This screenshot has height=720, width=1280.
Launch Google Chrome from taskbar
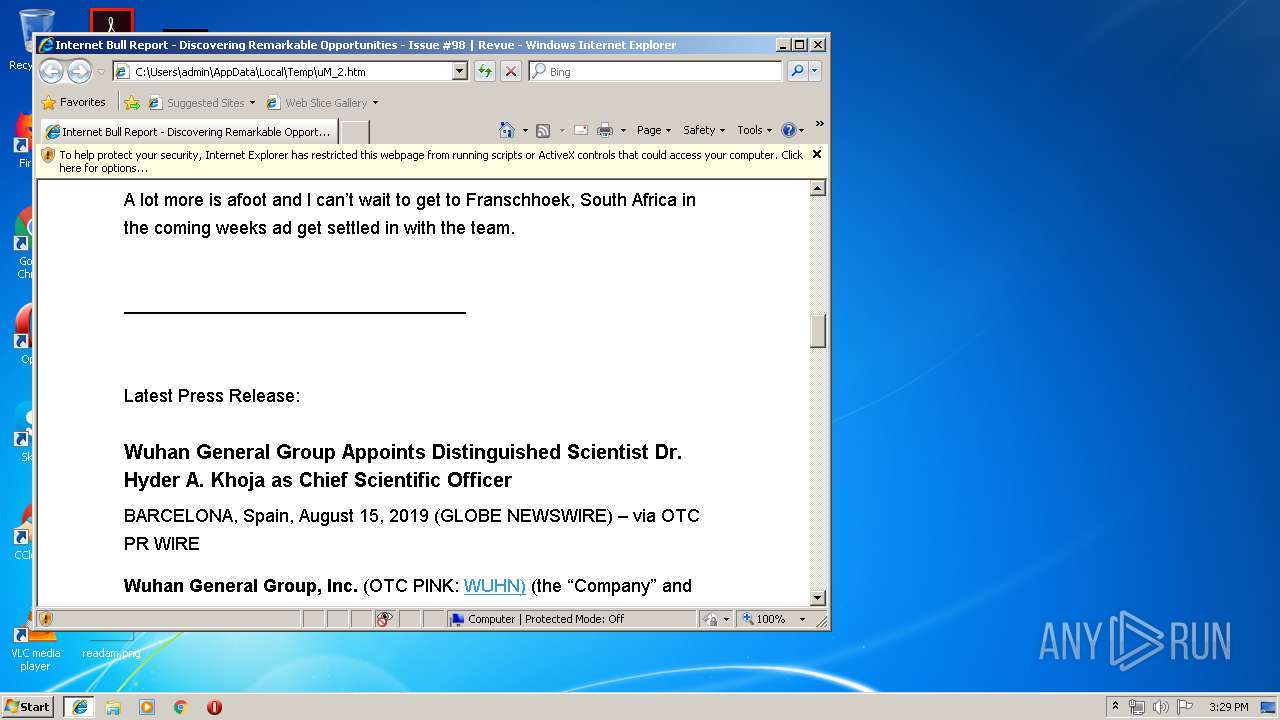(x=181, y=706)
